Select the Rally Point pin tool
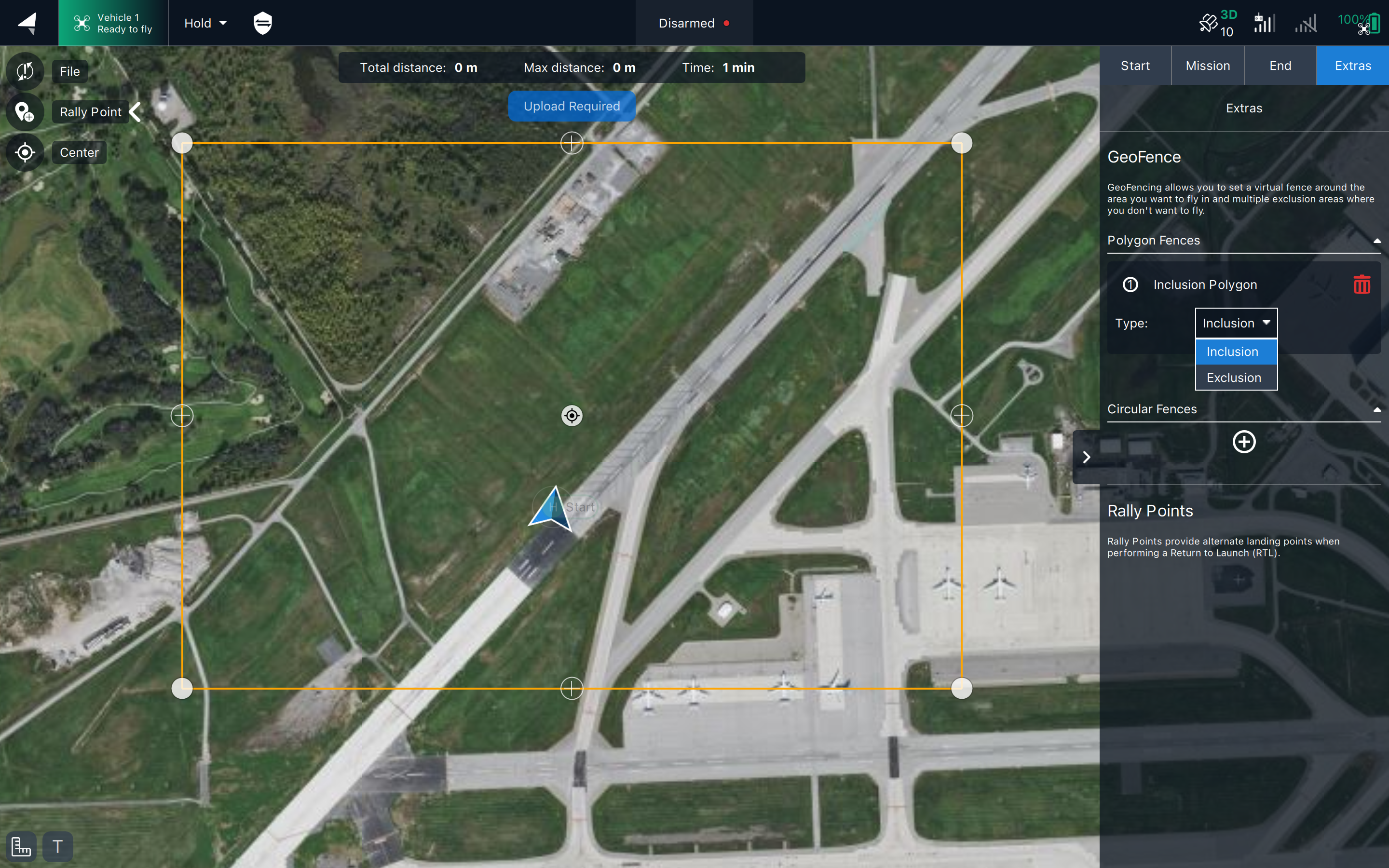Image resolution: width=1389 pixels, height=868 pixels. point(25,112)
